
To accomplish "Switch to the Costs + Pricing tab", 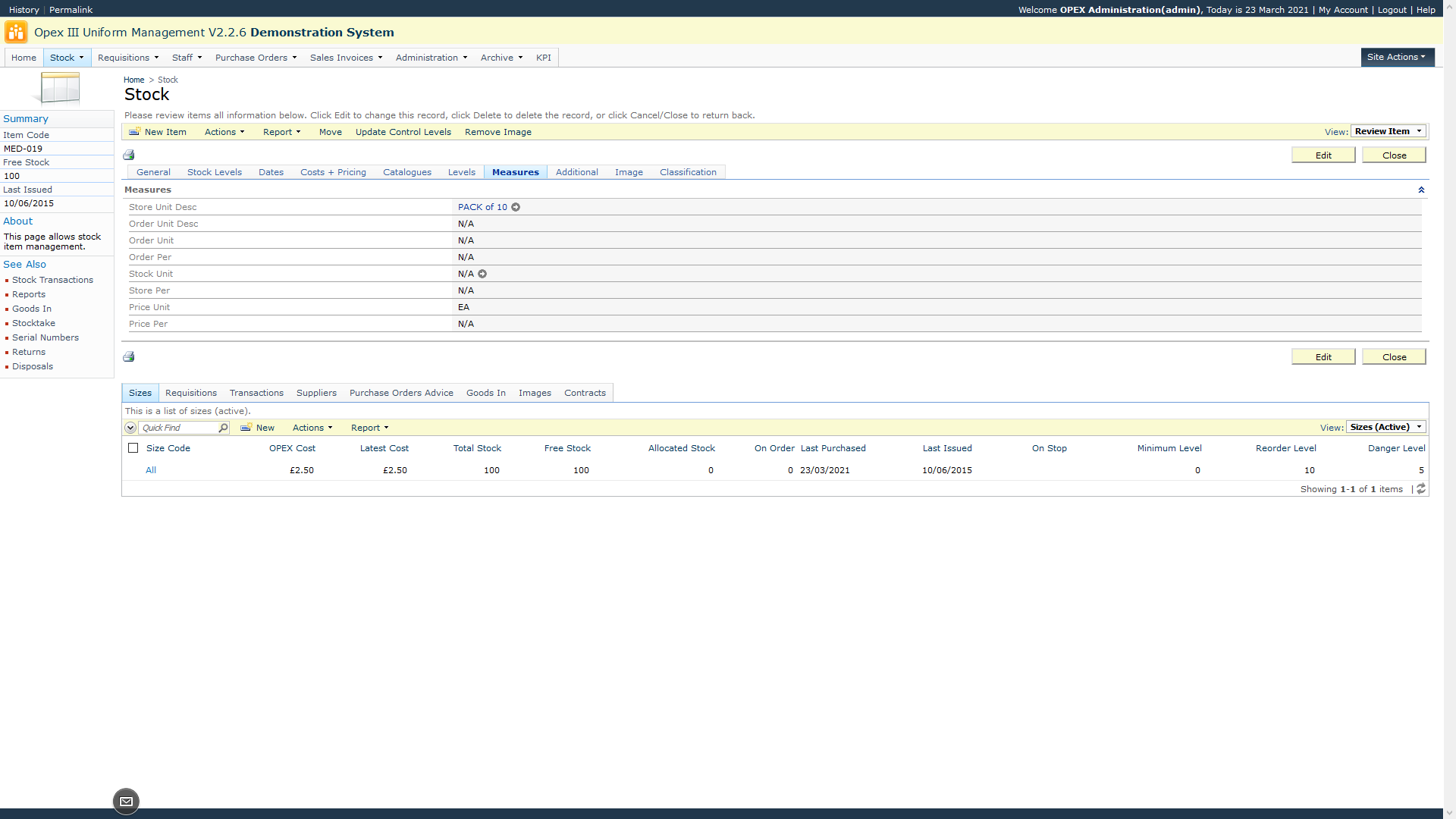I will pyautogui.click(x=333, y=172).
